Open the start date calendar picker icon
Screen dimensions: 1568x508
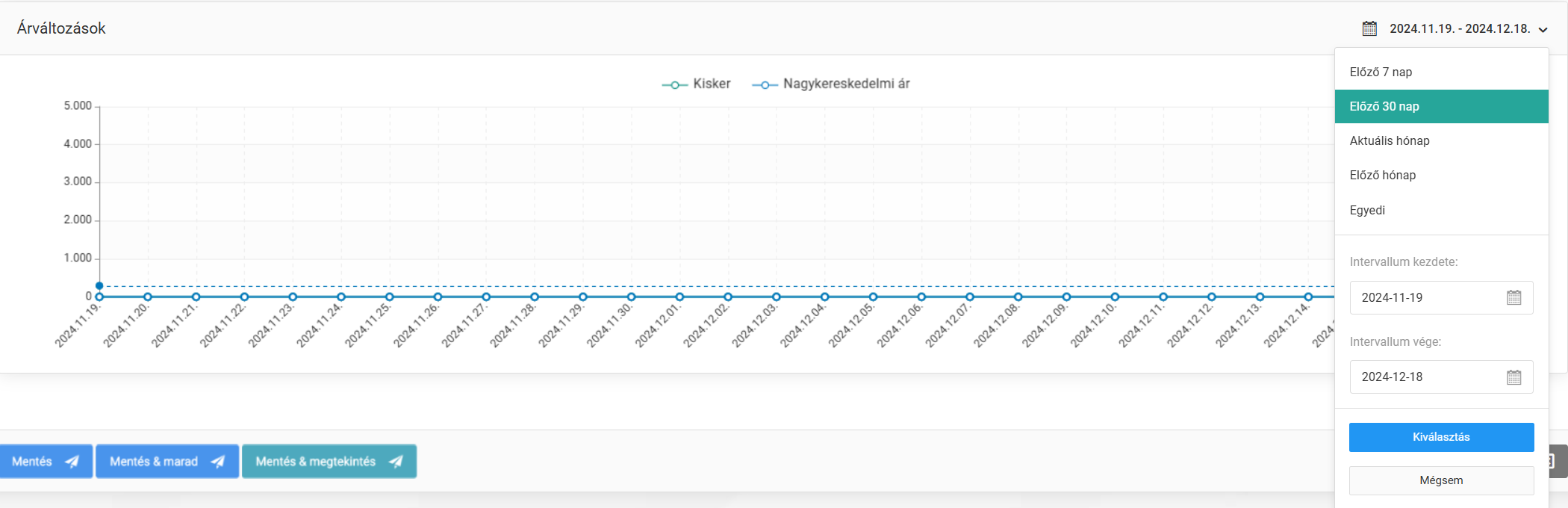(1513, 297)
